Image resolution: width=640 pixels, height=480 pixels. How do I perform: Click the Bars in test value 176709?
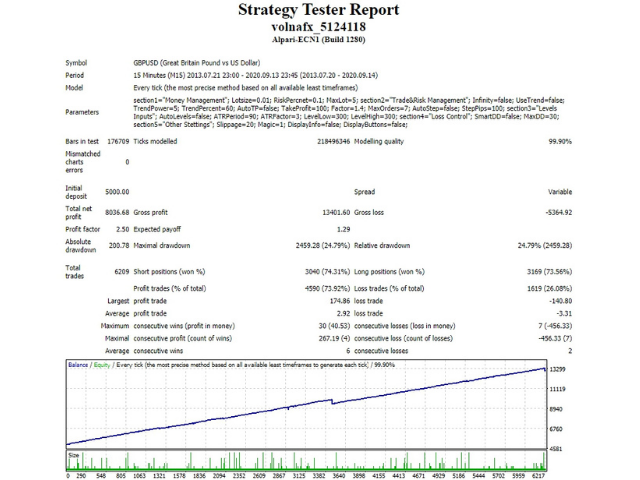[x=118, y=142]
